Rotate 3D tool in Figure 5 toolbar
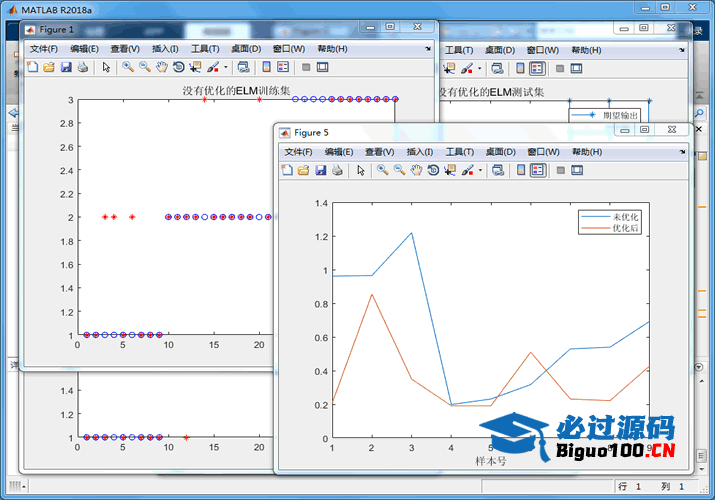 coord(433,170)
